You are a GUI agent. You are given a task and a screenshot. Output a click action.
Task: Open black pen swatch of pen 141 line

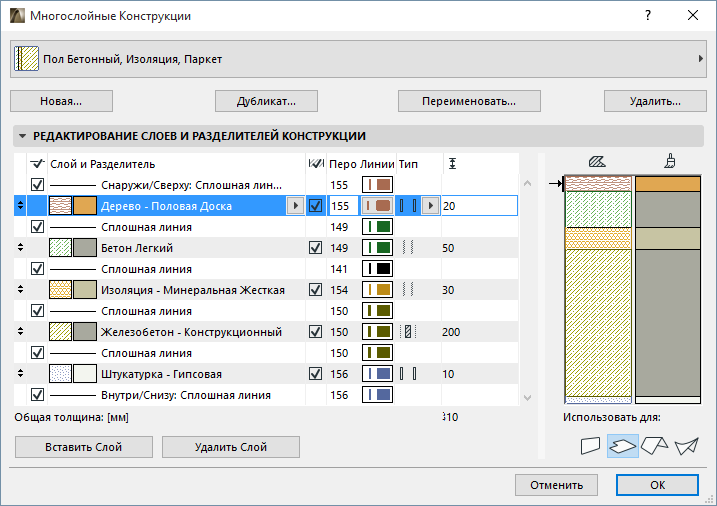tap(377, 269)
